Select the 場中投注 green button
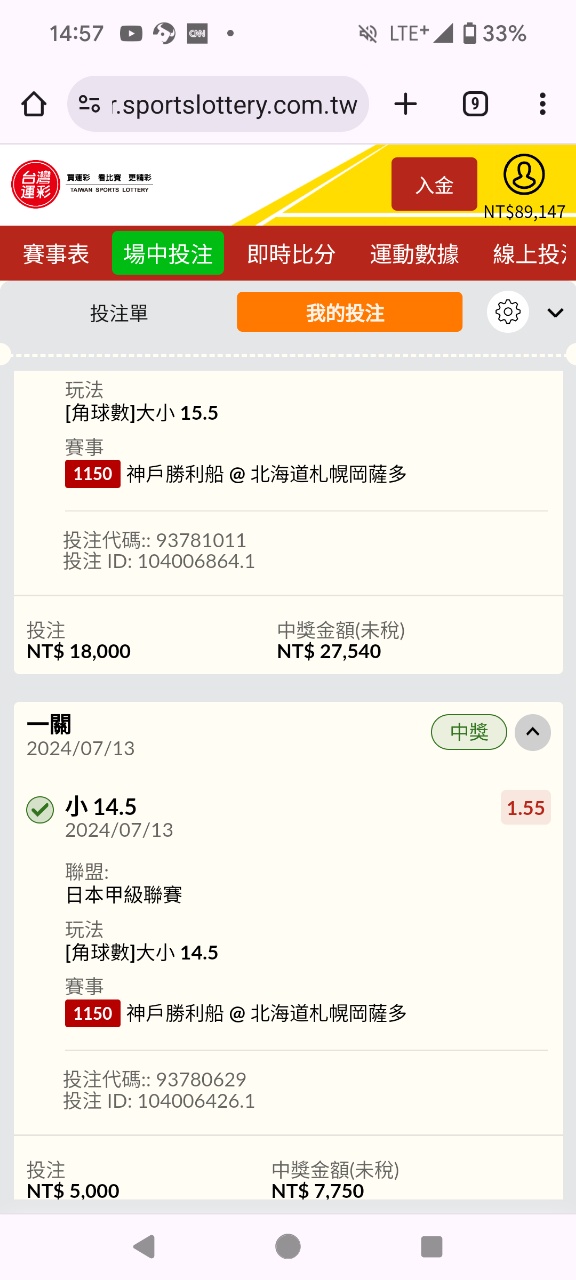576x1280 pixels. tap(168, 254)
